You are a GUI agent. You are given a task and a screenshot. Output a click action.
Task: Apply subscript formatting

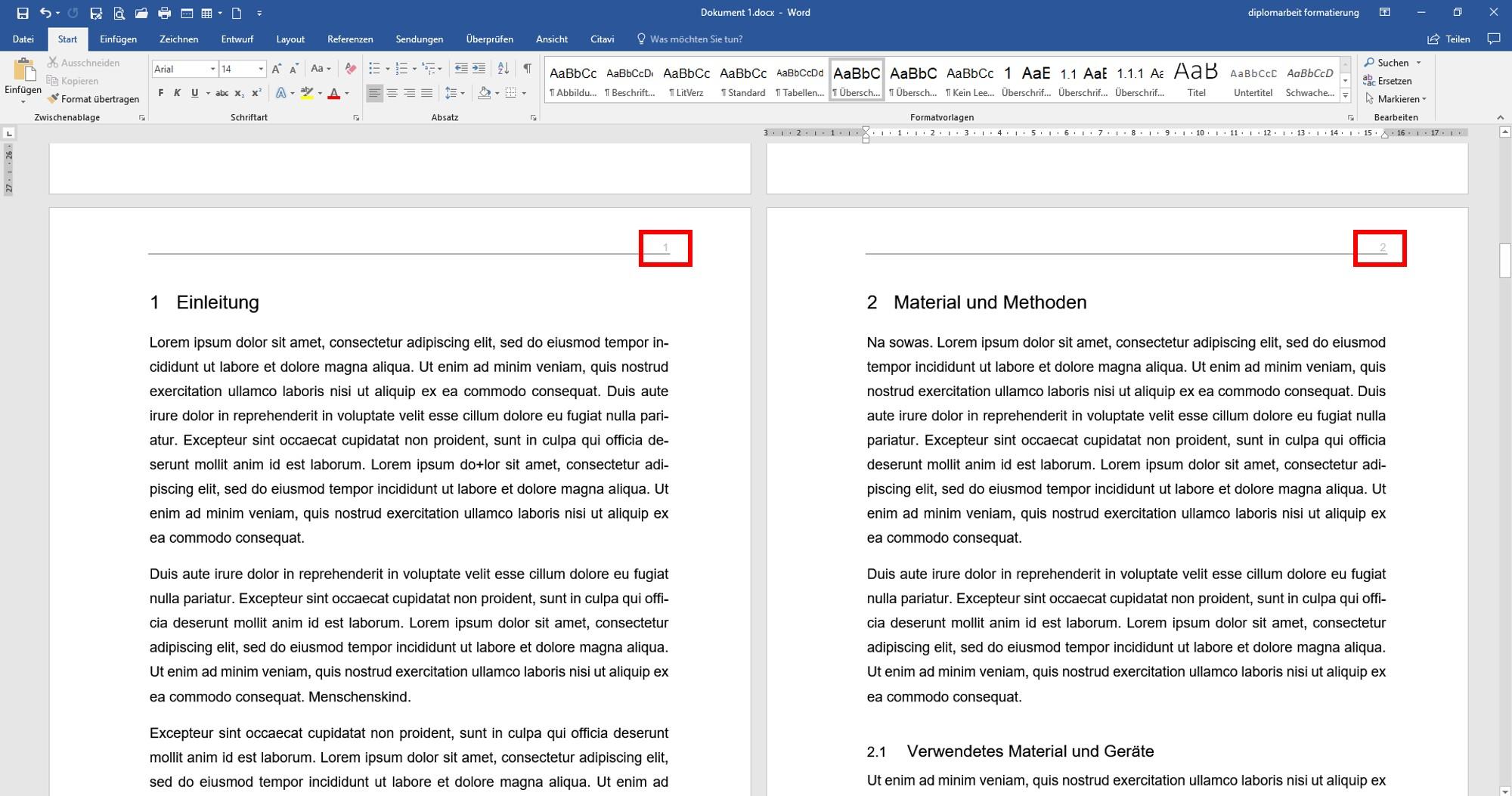pyautogui.click(x=239, y=93)
